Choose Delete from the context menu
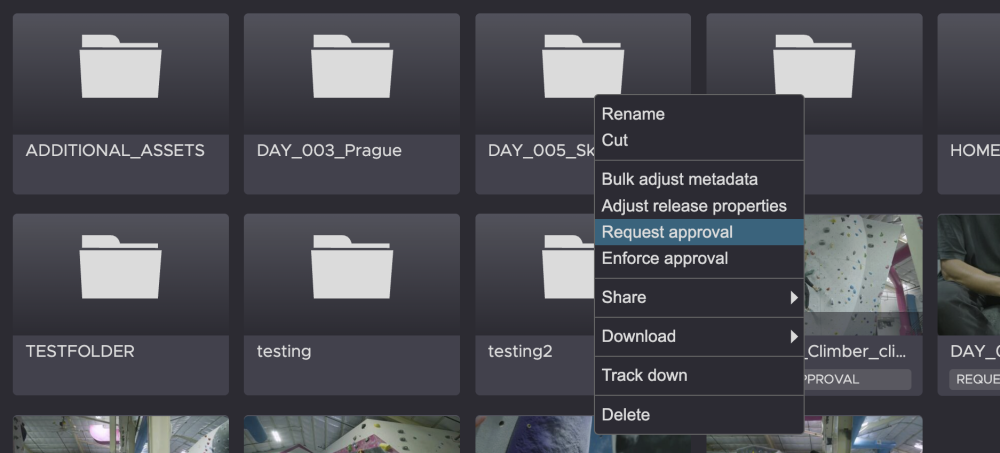The image size is (1000, 453). [625, 414]
